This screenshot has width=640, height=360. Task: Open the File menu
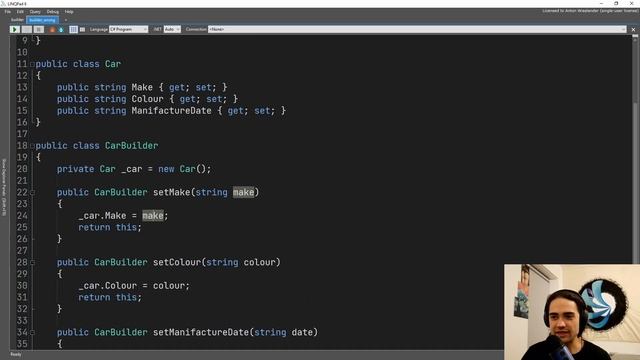(x=8, y=12)
